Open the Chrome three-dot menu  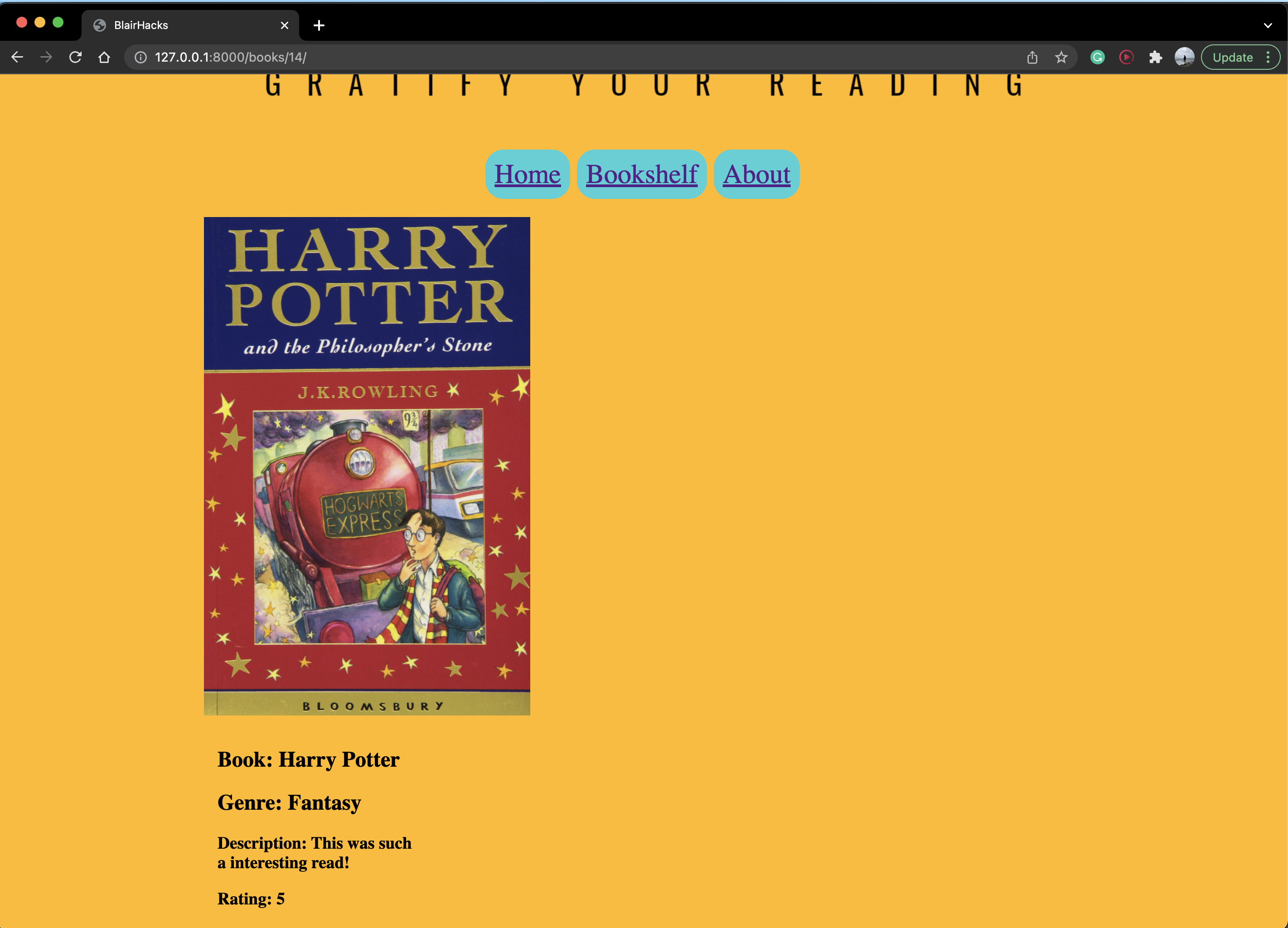(1268, 58)
